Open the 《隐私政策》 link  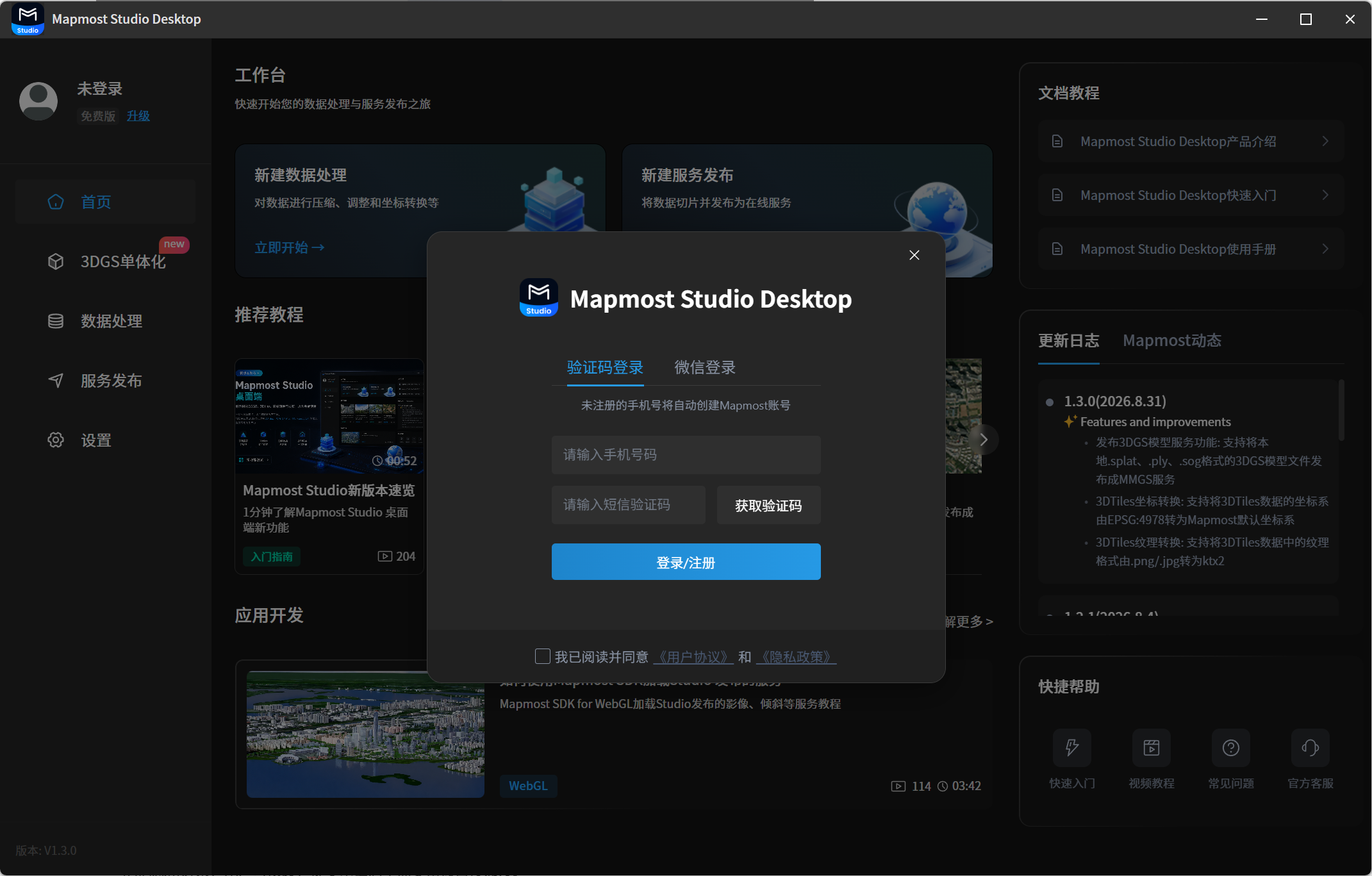796,657
